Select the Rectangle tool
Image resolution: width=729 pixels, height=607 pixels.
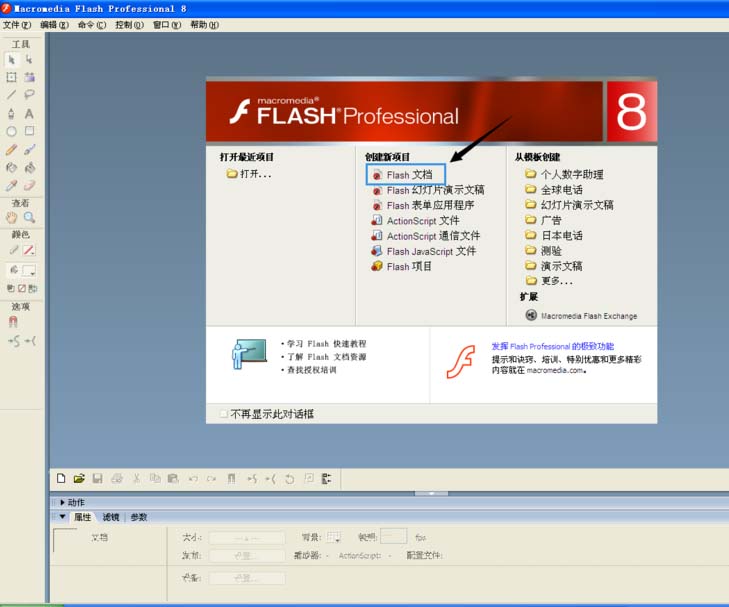click(x=29, y=131)
